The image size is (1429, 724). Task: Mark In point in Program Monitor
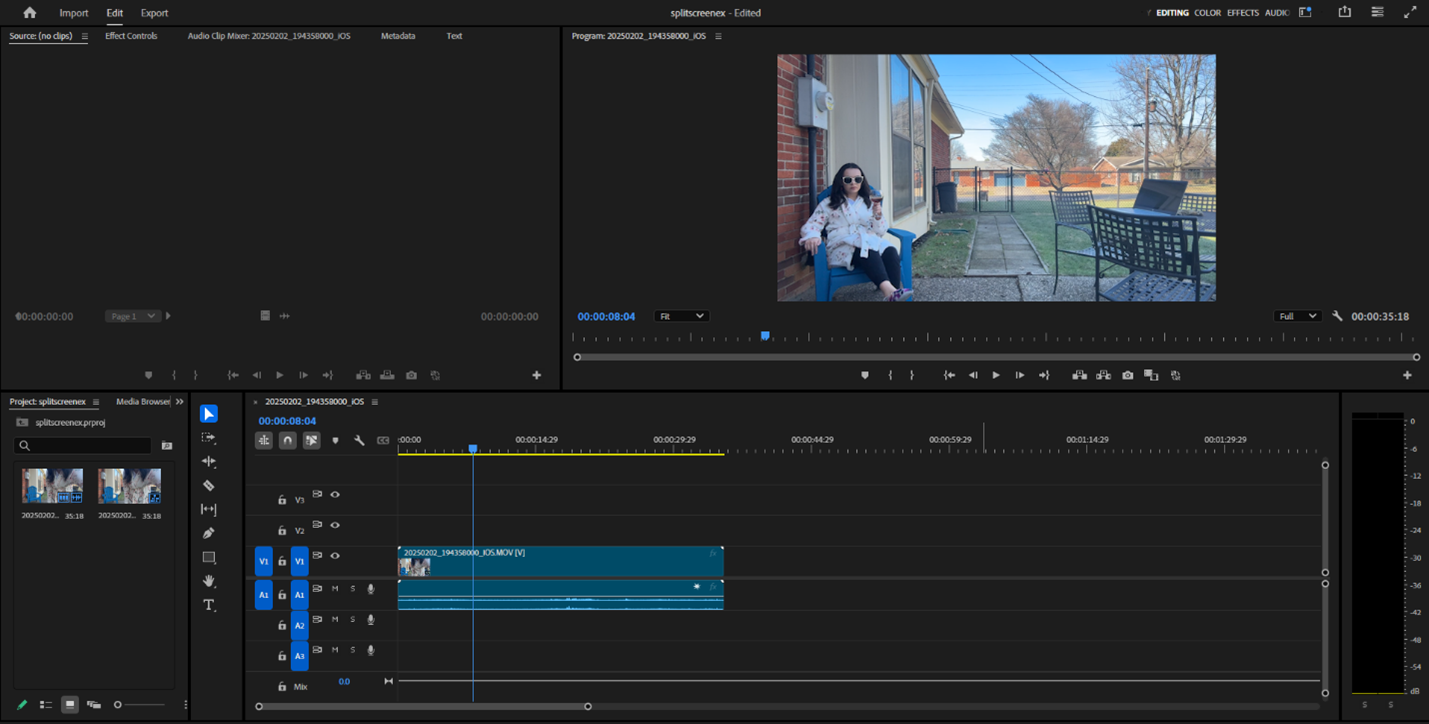[890, 375]
